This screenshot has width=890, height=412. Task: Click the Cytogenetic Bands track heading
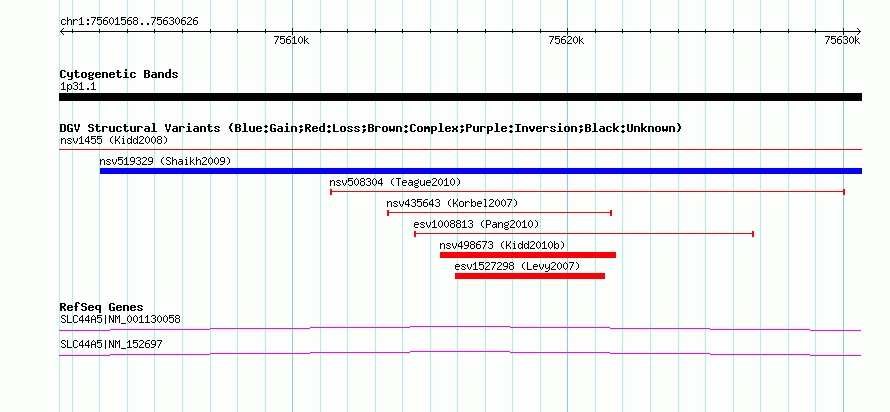click(119, 74)
